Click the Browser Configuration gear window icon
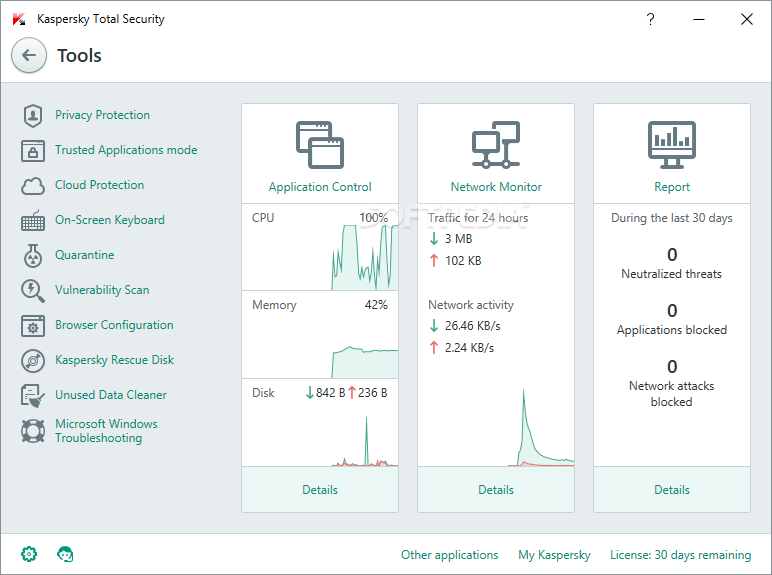This screenshot has height=575, width=772. click(x=33, y=326)
